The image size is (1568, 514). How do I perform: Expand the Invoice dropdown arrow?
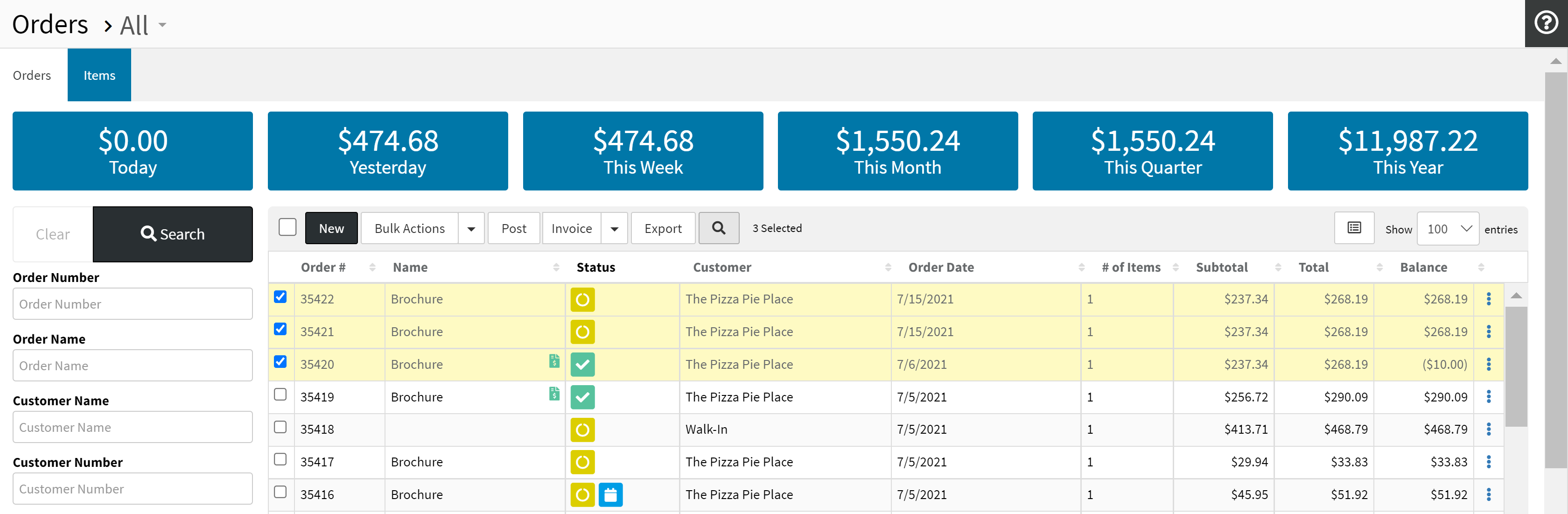tap(614, 229)
